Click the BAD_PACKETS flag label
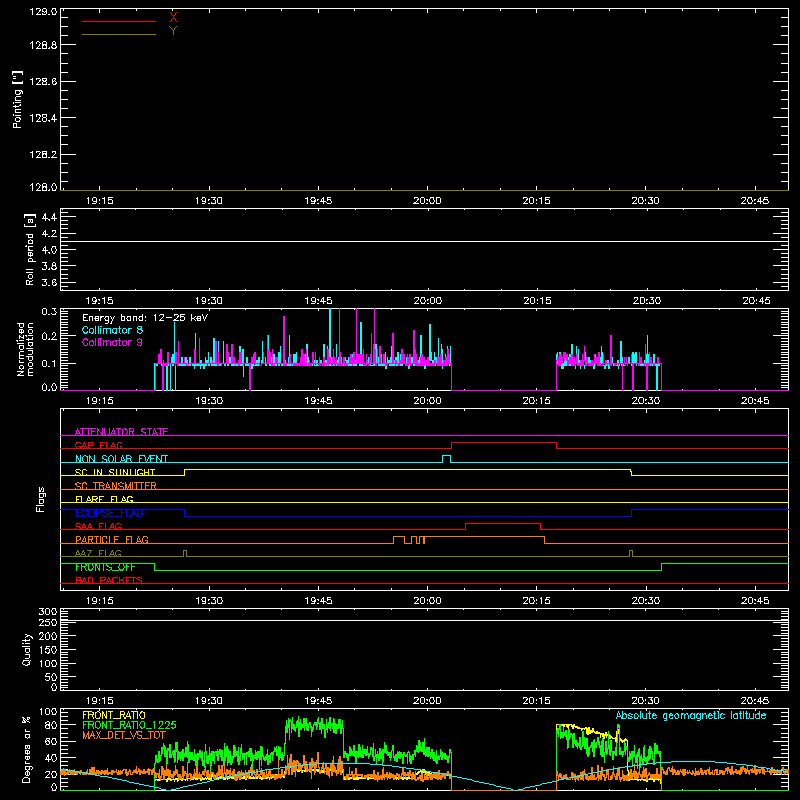This screenshot has width=800, height=800. tap(109, 580)
